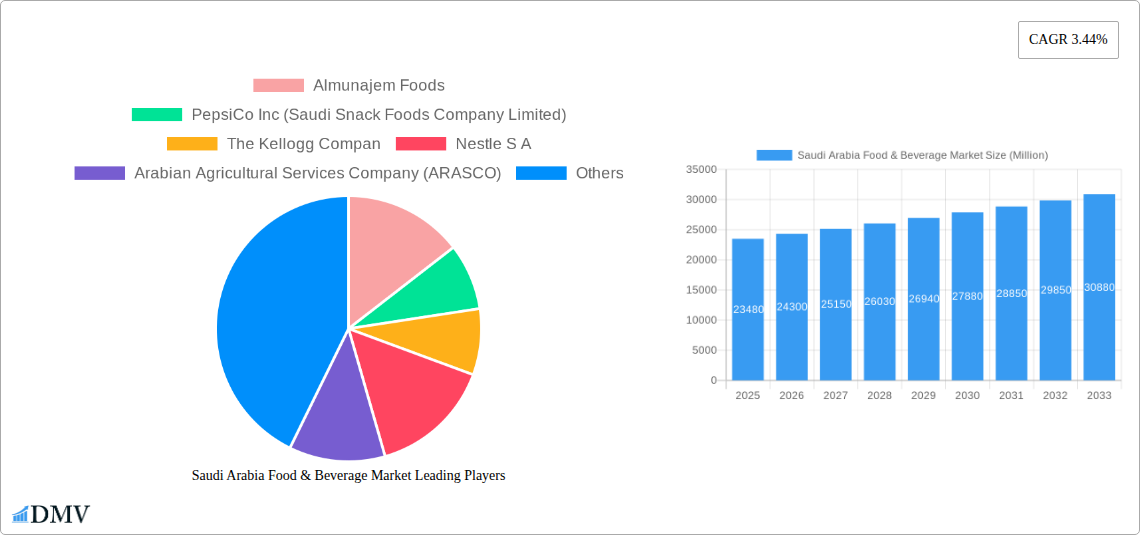Image resolution: width=1140 pixels, height=535 pixels.
Task: Toggle Arabian Agricultural Services Company legend label
Action: pyautogui.click(x=318, y=173)
